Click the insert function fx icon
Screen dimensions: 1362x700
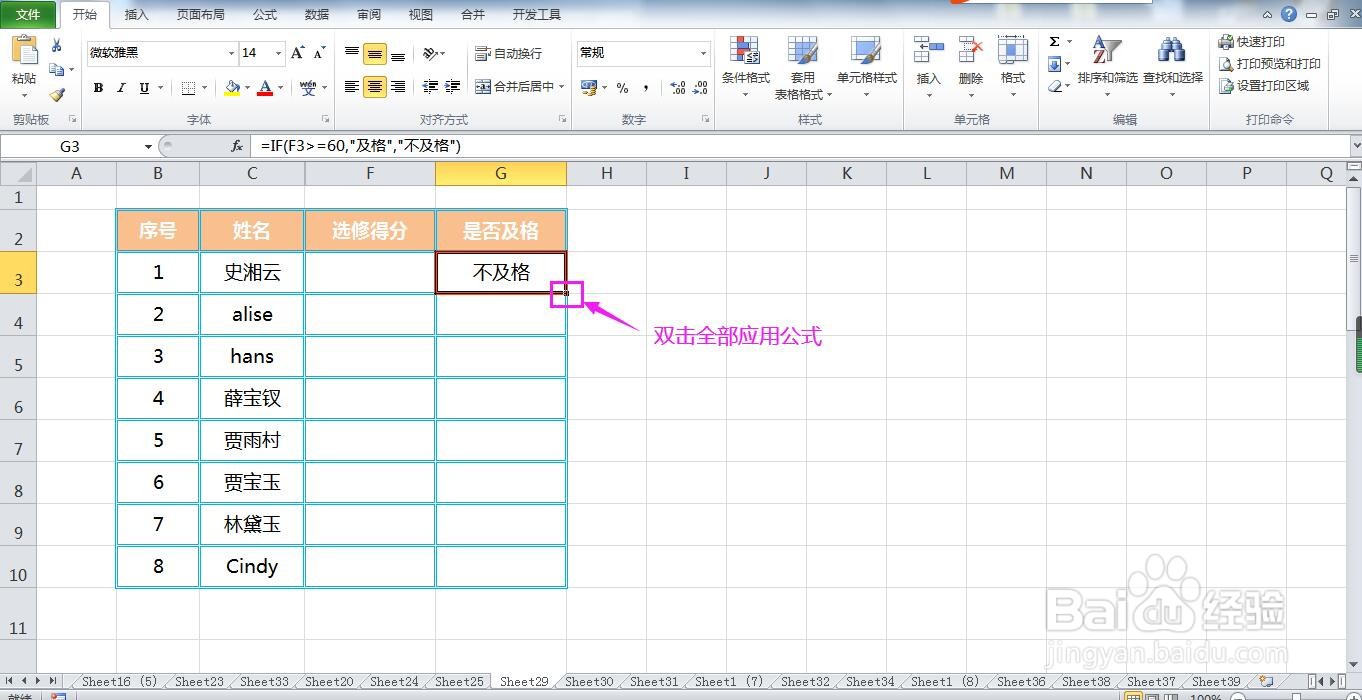click(237, 146)
